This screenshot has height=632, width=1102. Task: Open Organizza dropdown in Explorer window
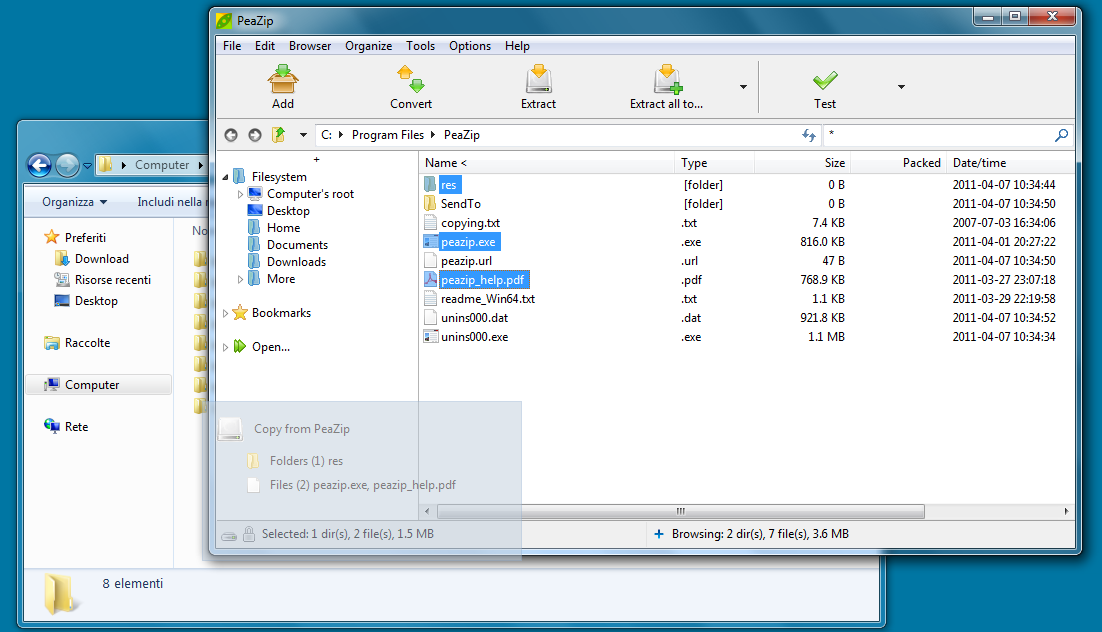(x=74, y=202)
